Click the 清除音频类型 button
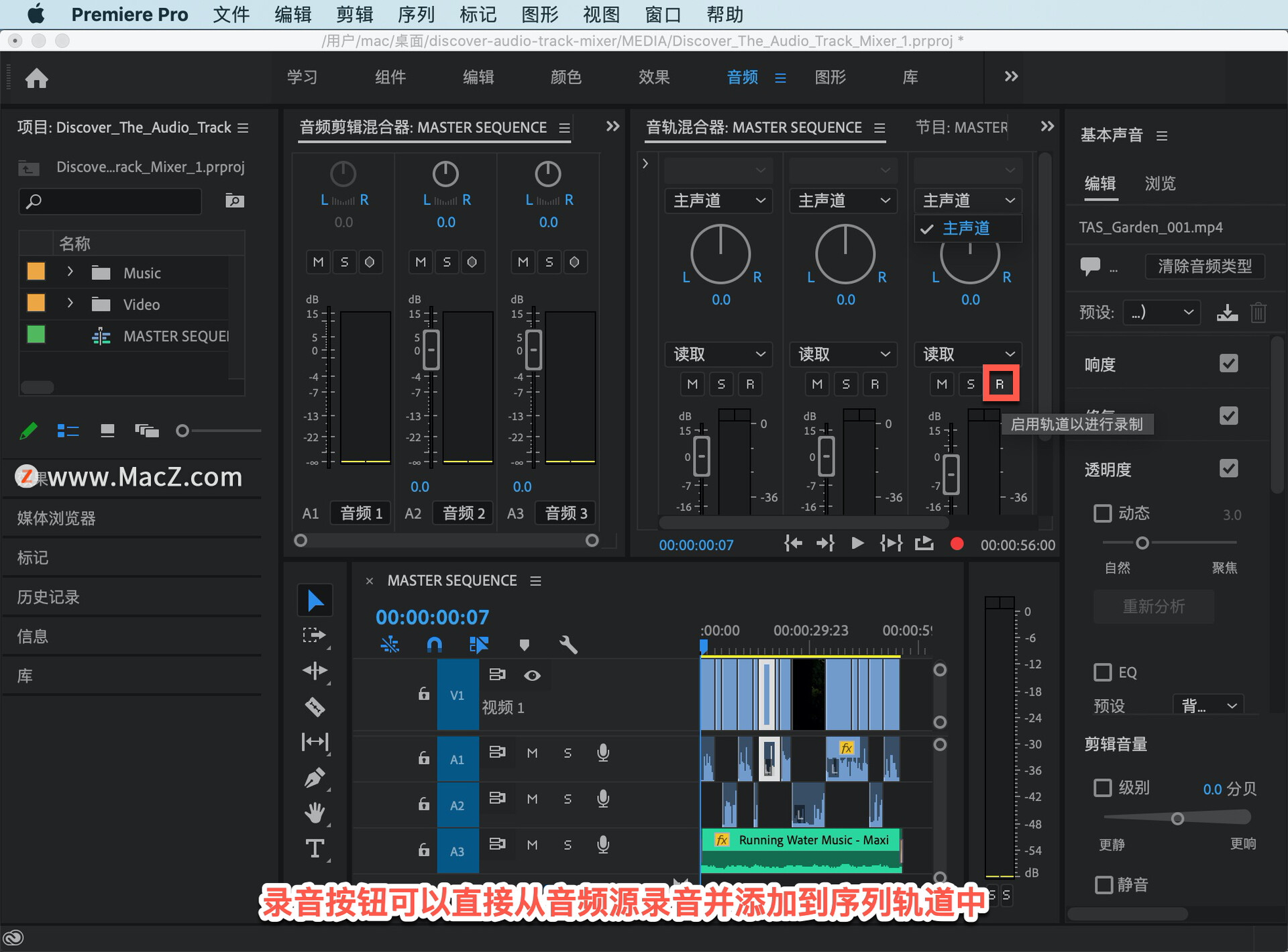The width and height of the screenshot is (1288, 952). pos(1204,266)
